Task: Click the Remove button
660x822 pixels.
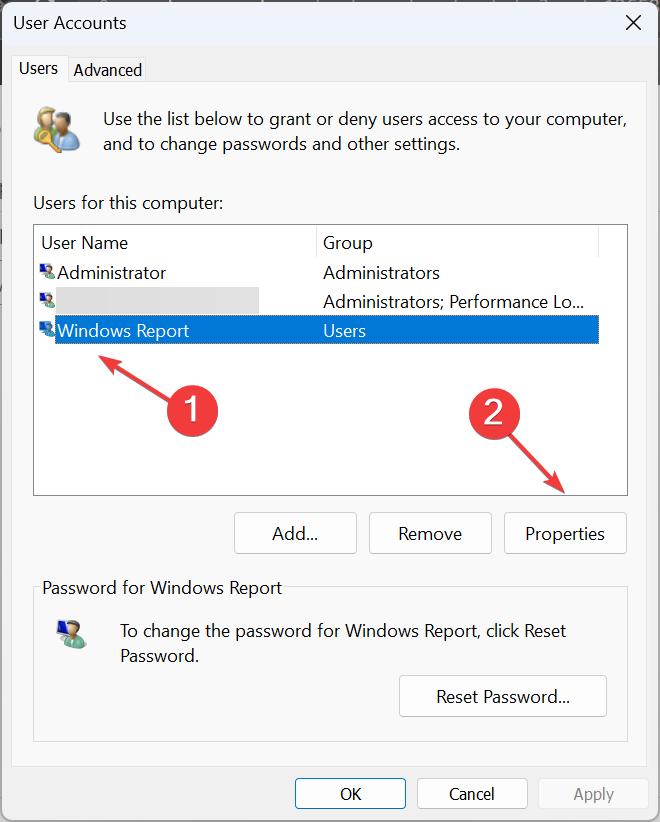Action: [430, 533]
